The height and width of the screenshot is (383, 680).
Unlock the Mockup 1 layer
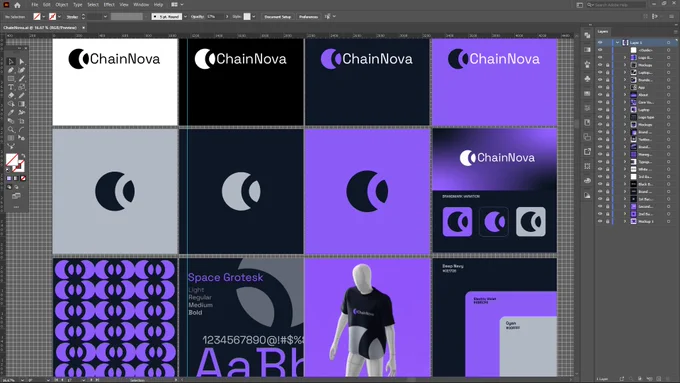(608, 221)
